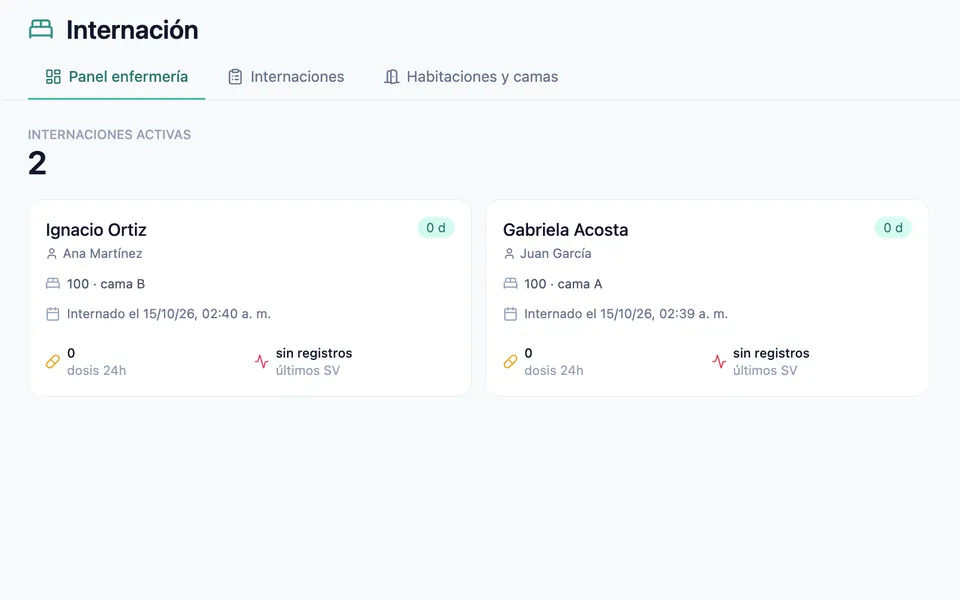Click sin registros on Gabriela Acosta card
The height and width of the screenshot is (600, 960).
pyautogui.click(x=771, y=353)
